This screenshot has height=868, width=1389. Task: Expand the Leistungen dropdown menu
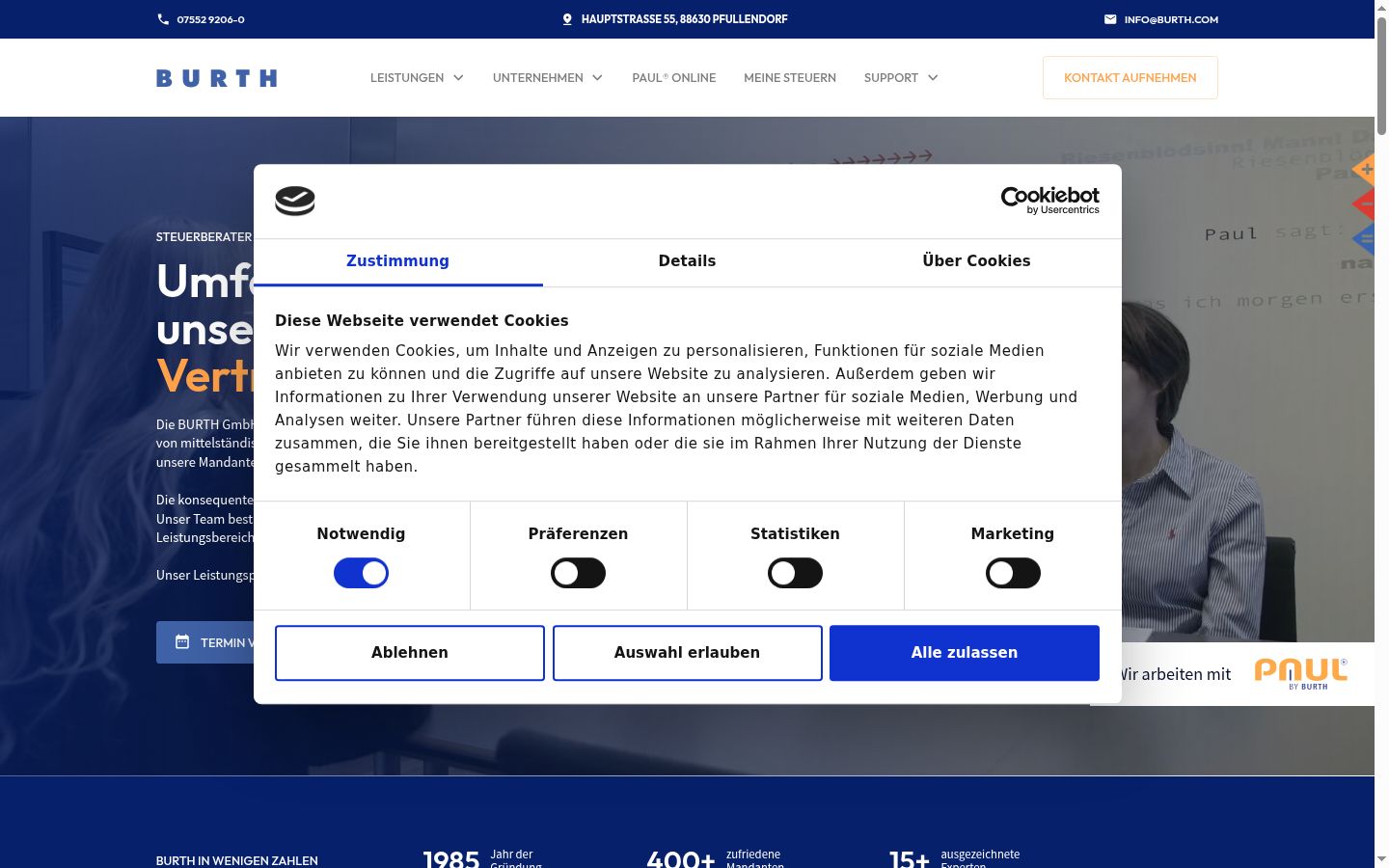(x=417, y=78)
